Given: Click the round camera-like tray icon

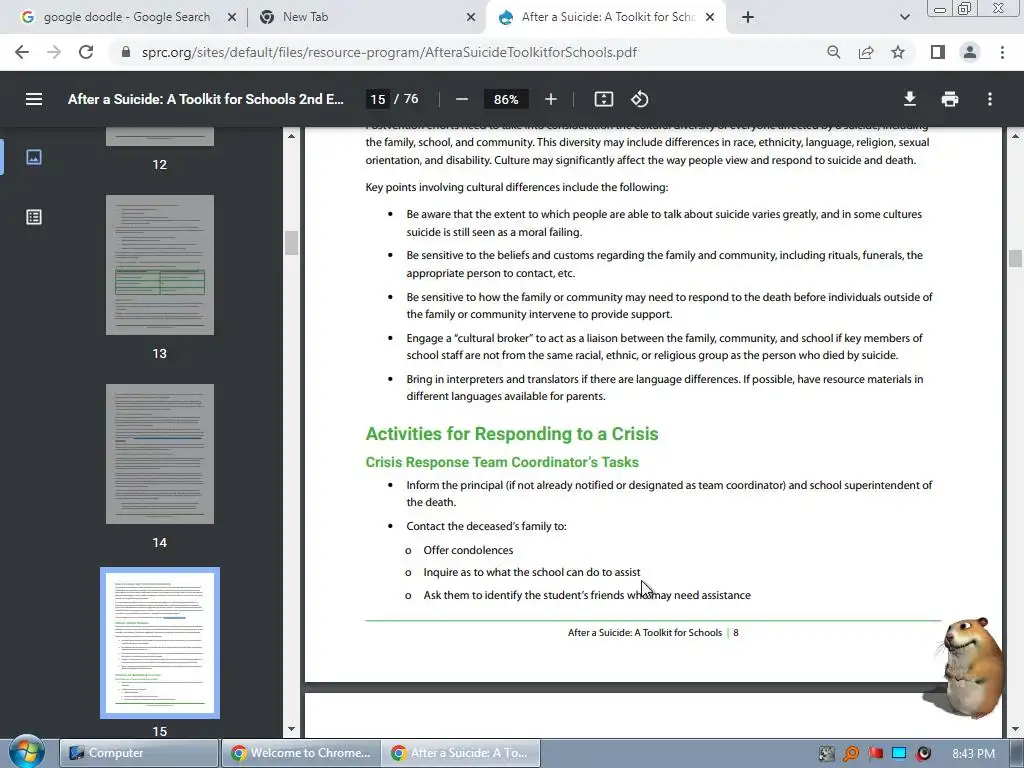Looking at the screenshot, I should pos(923,754).
